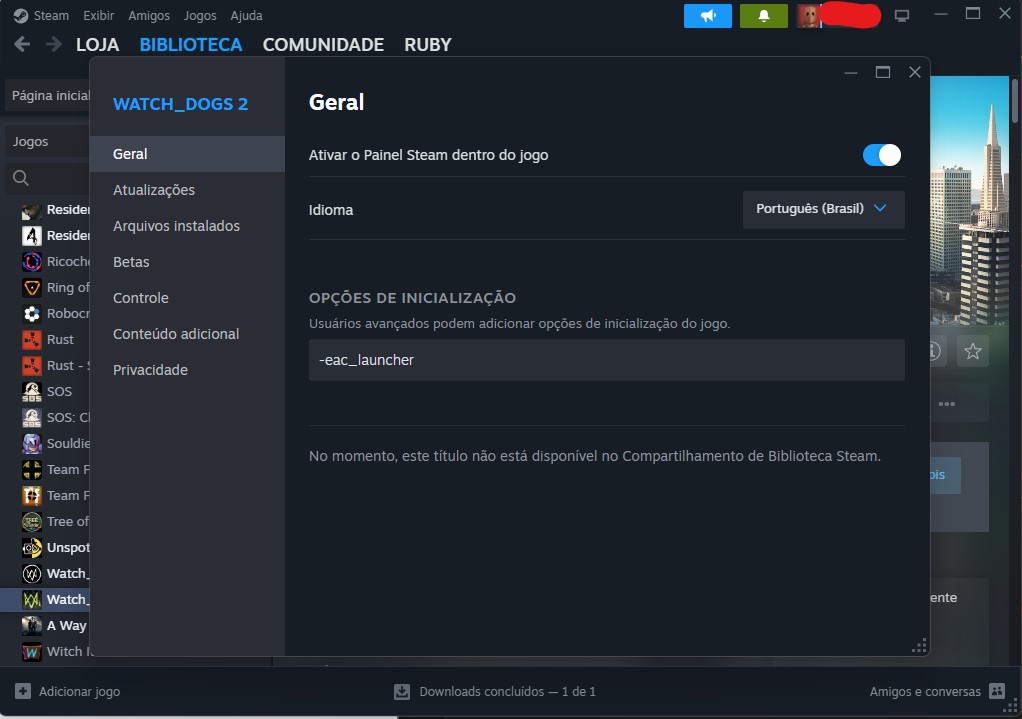The image size is (1022, 719).
Task: Click Downloads concluídos — 1 de 1
Action: point(507,692)
